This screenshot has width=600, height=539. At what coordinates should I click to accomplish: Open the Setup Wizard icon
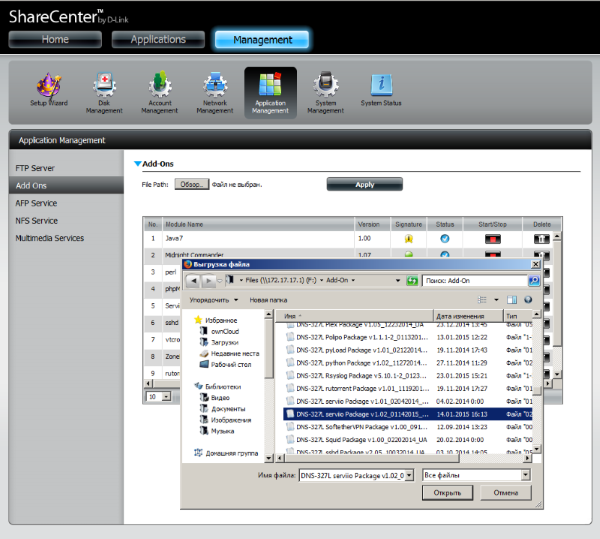(49, 90)
